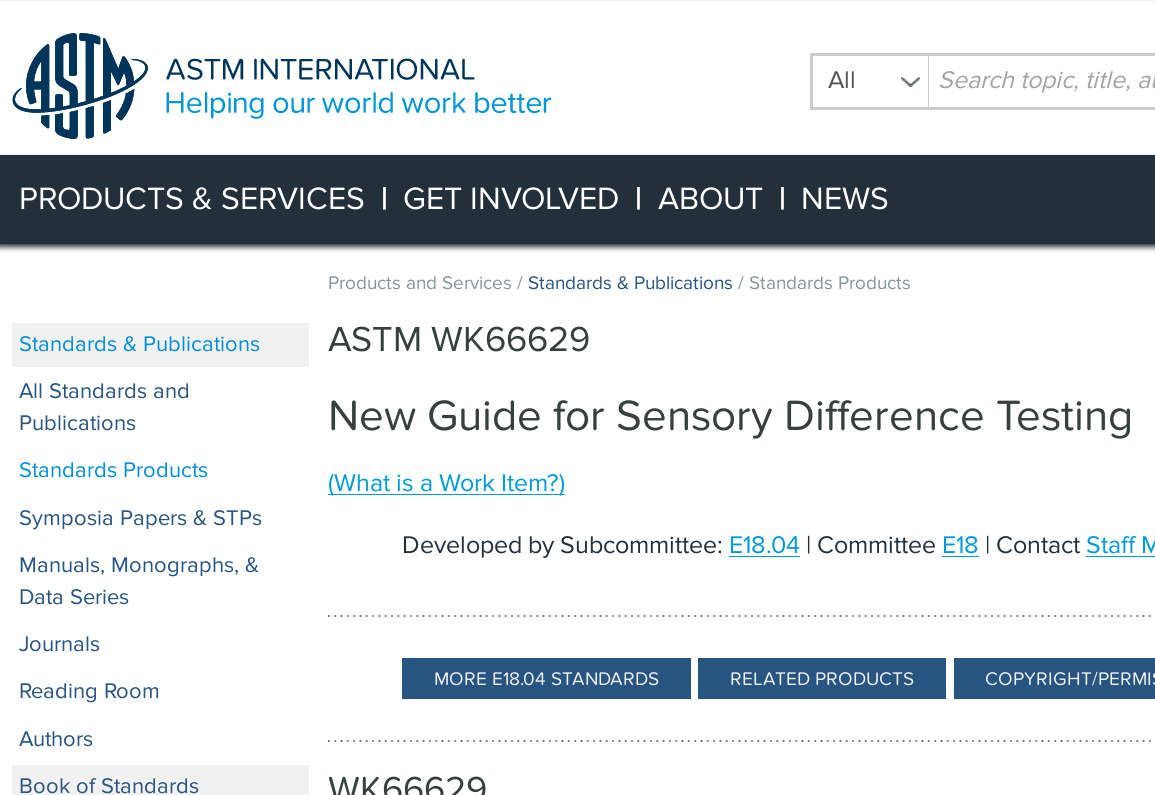Open Committee E18 link

[x=960, y=545]
